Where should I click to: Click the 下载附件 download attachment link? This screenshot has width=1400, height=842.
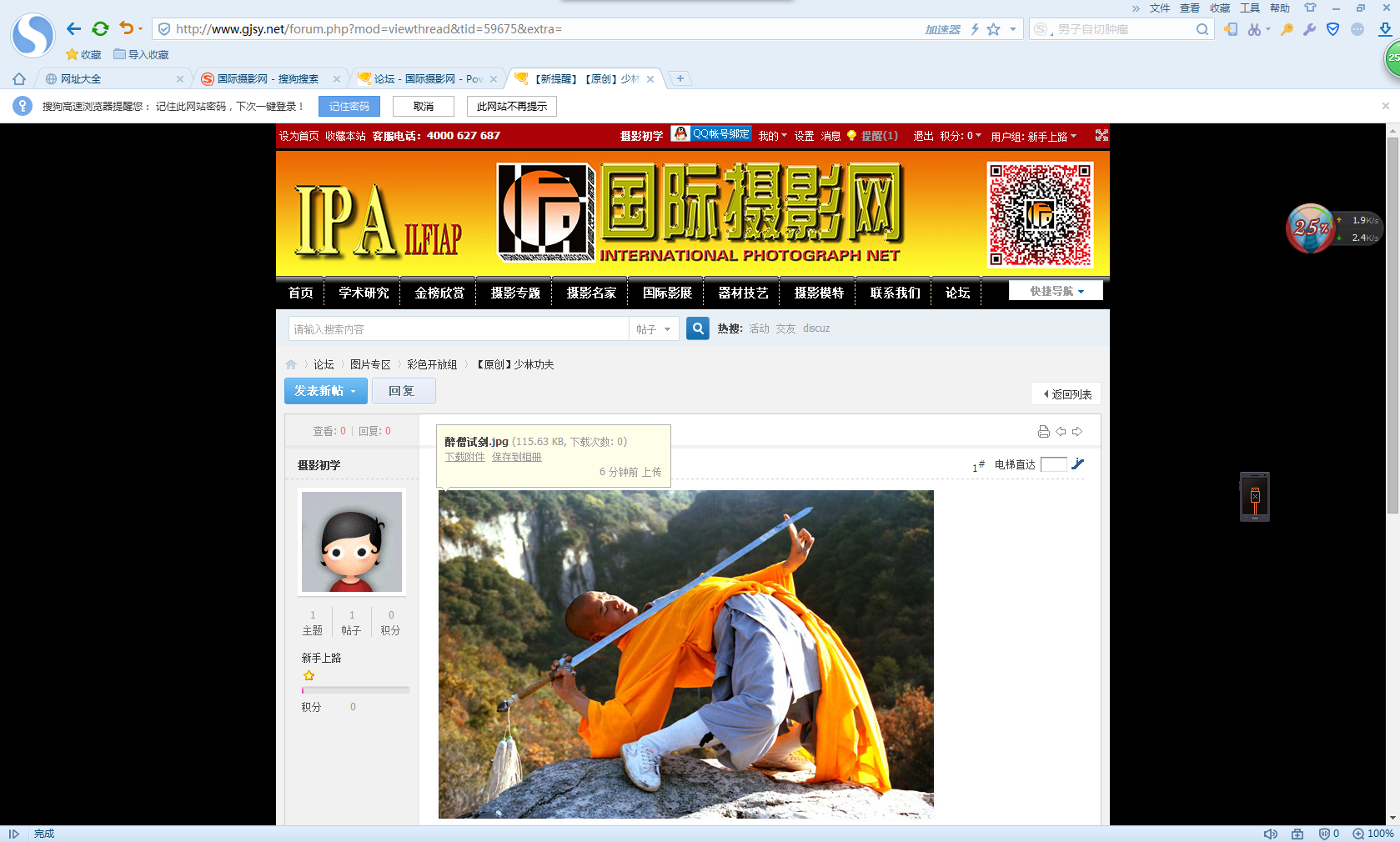(464, 457)
